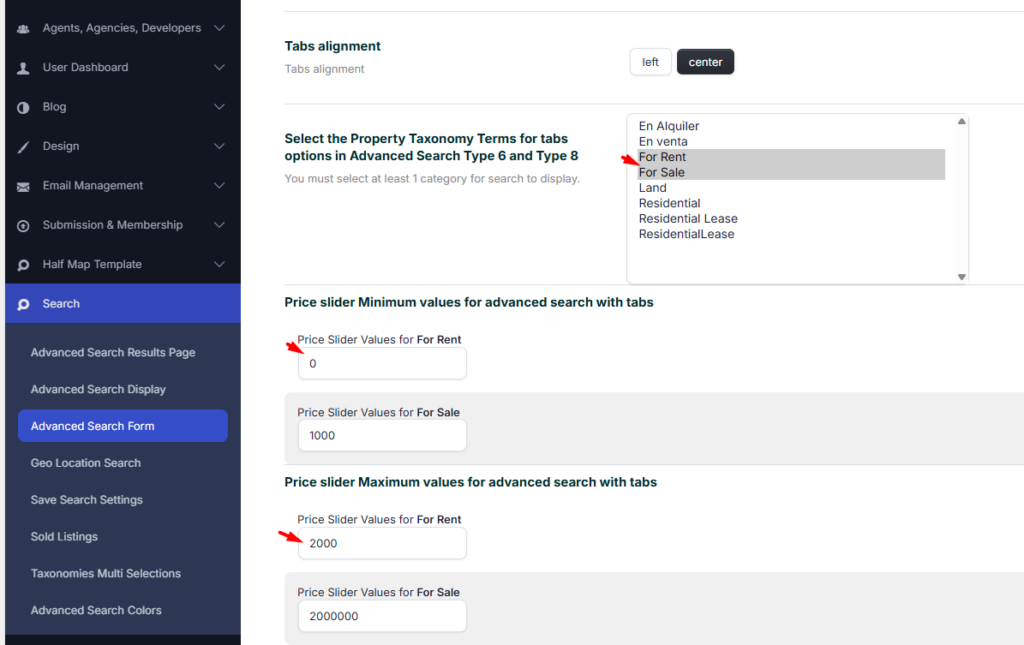Expand the User Dashboard chevron
This screenshot has height=645, width=1024.
pos(219,67)
